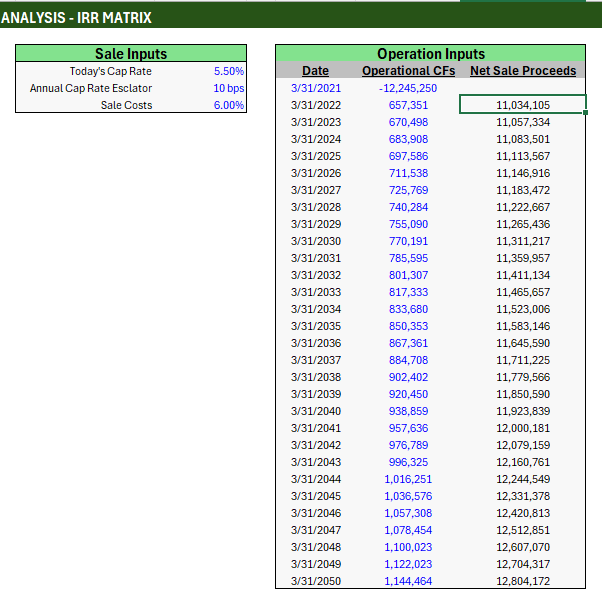Viewport: 602px width, 606px height.
Task: Select net sale proceeds 12,512,851
Action: point(523,530)
